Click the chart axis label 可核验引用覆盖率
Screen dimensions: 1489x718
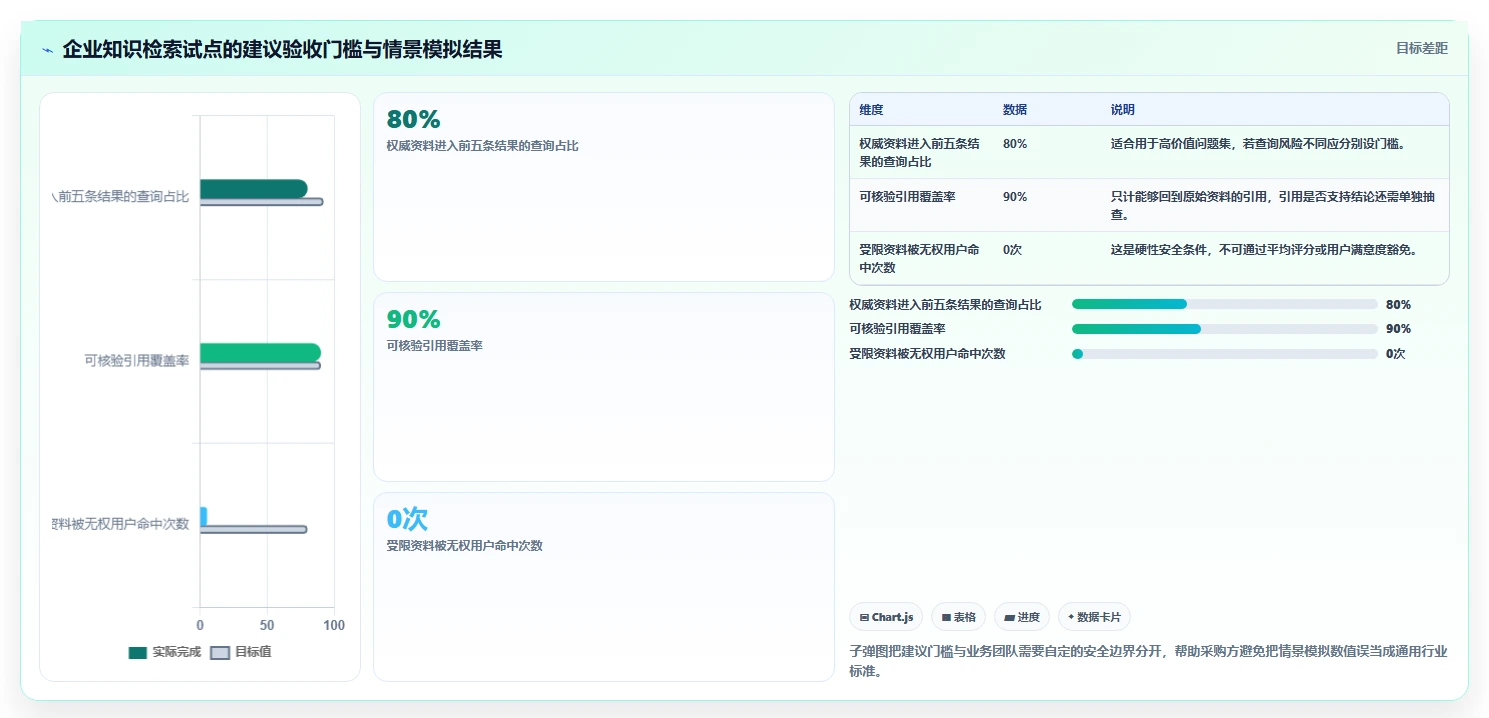coord(137,361)
